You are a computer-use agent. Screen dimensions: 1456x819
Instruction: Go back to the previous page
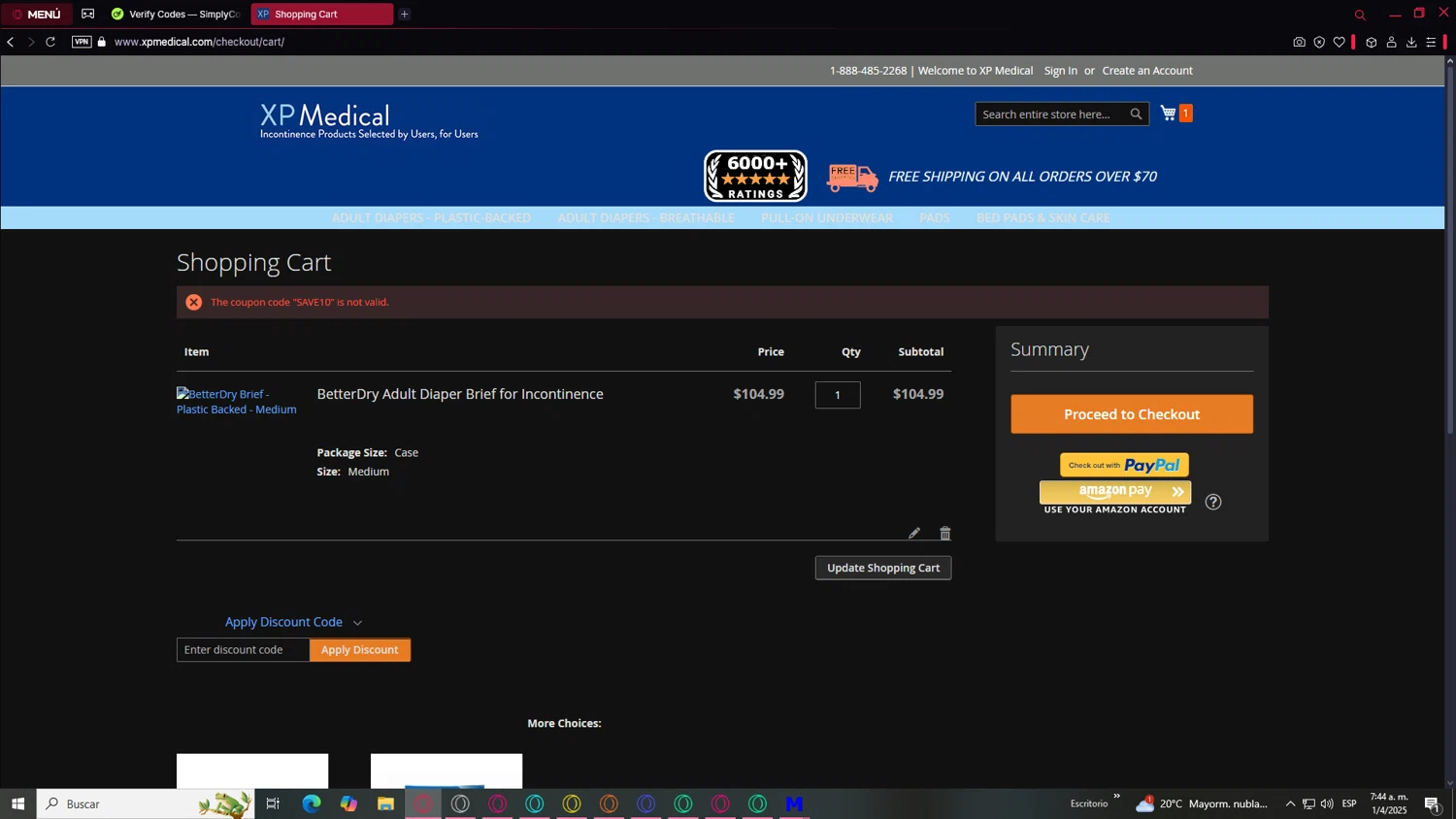click(x=11, y=42)
